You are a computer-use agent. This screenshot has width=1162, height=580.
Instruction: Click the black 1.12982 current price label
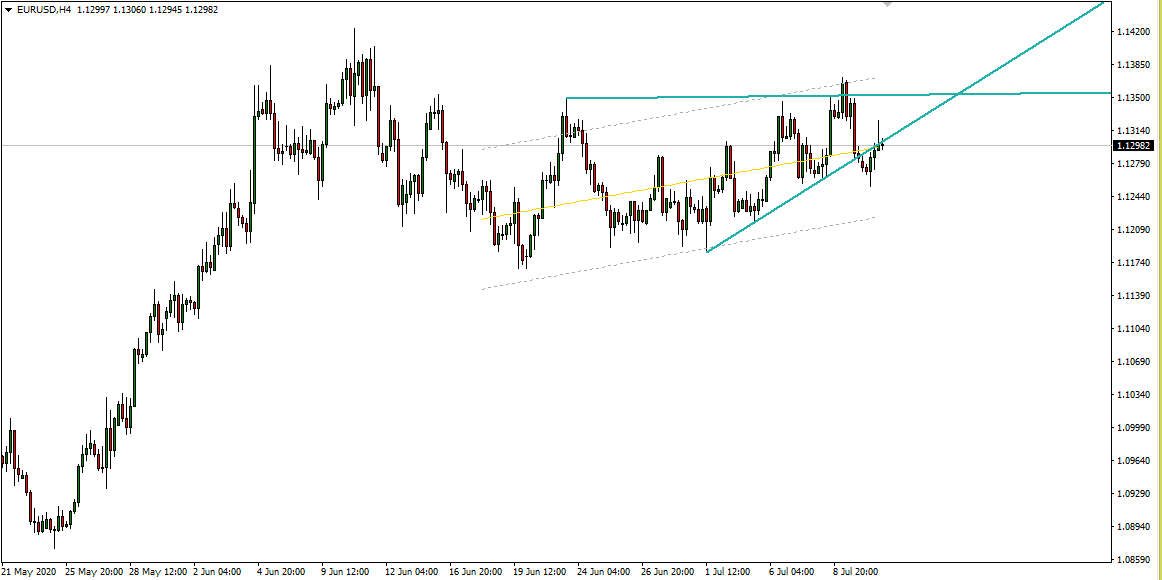(x=1133, y=146)
